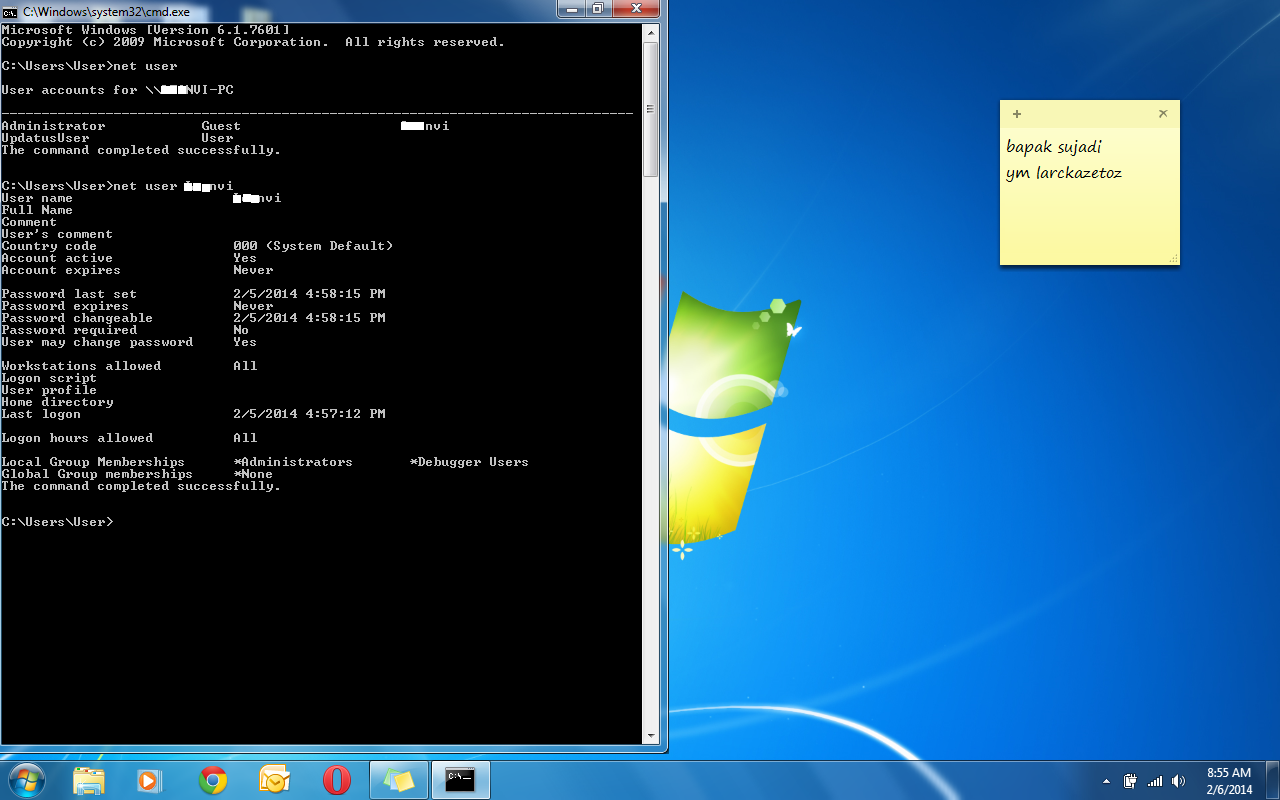Select the Command Prompt taskbar button
The height and width of the screenshot is (800, 1280).
pos(460,780)
